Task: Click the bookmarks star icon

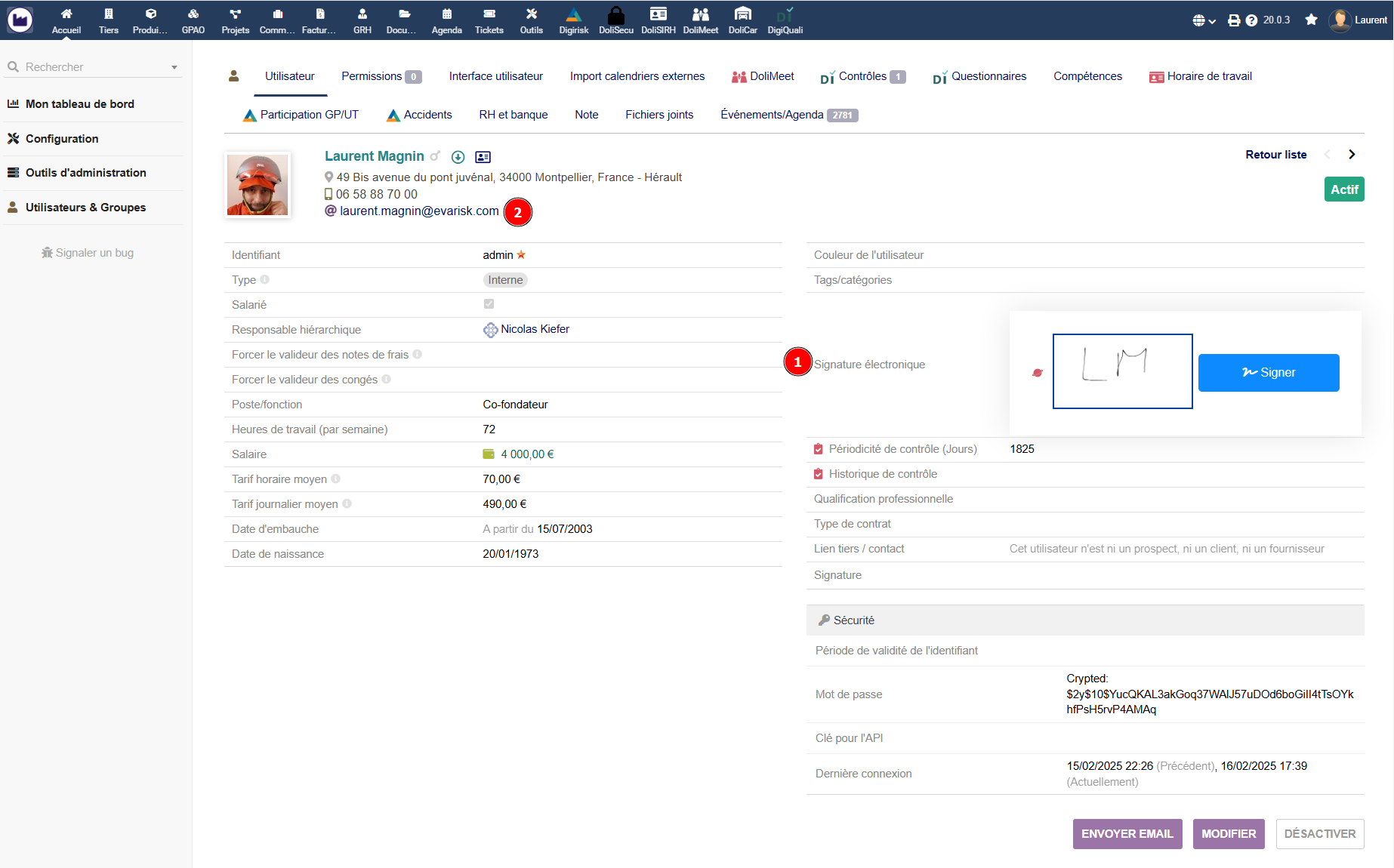Action: tap(1312, 20)
